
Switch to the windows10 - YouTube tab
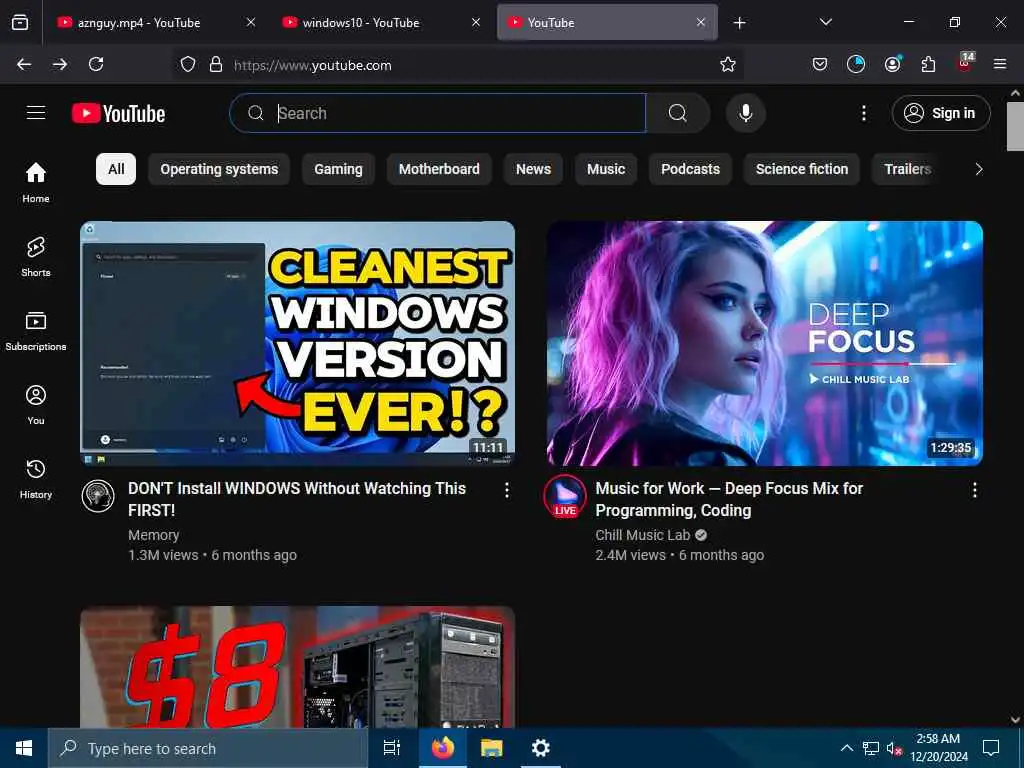pyautogui.click(x=383, y=23)
